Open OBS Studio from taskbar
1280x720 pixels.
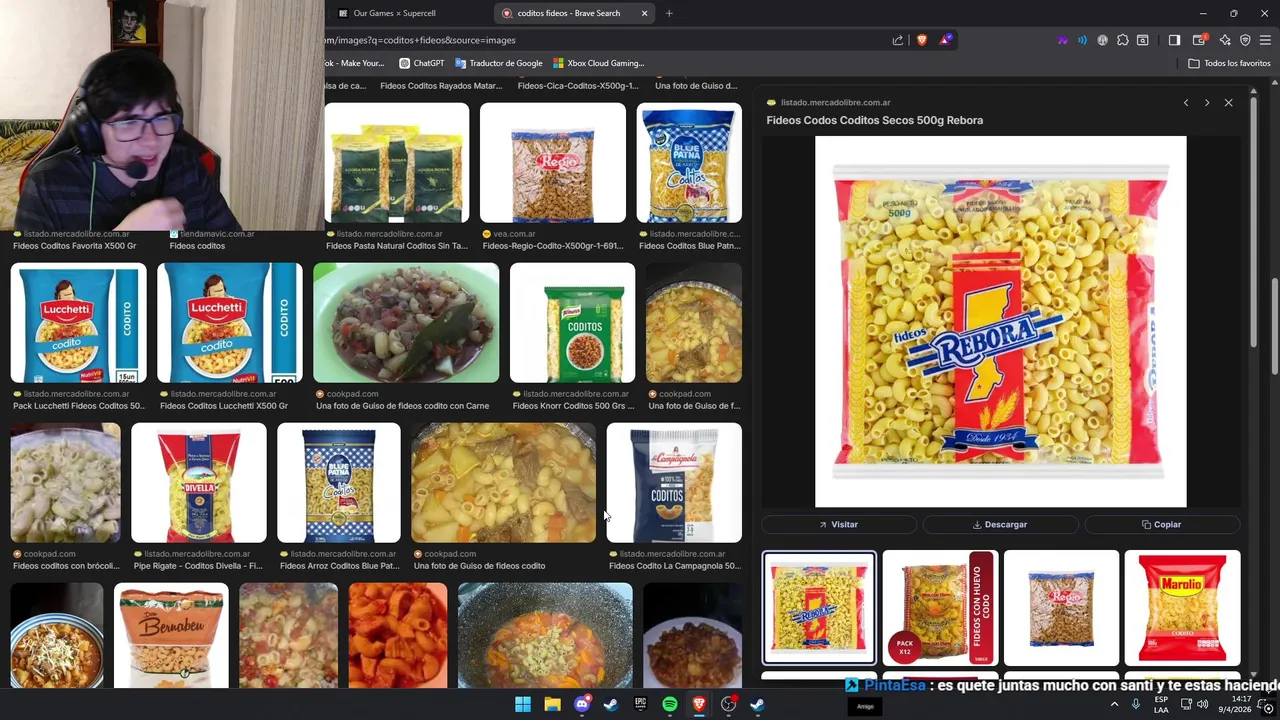pos(729,704)
